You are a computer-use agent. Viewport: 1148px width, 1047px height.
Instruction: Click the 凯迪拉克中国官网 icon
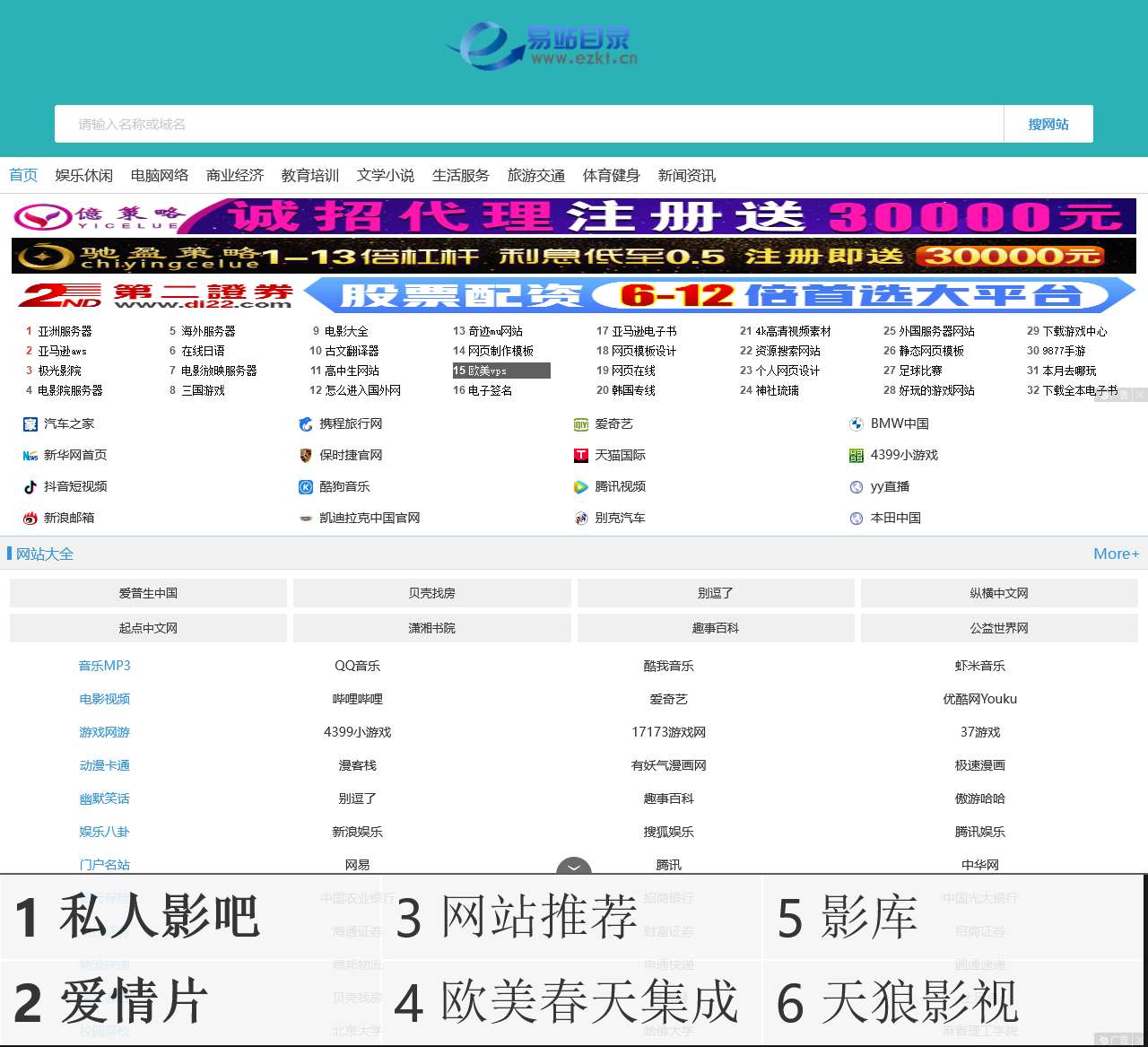point(306,519)
